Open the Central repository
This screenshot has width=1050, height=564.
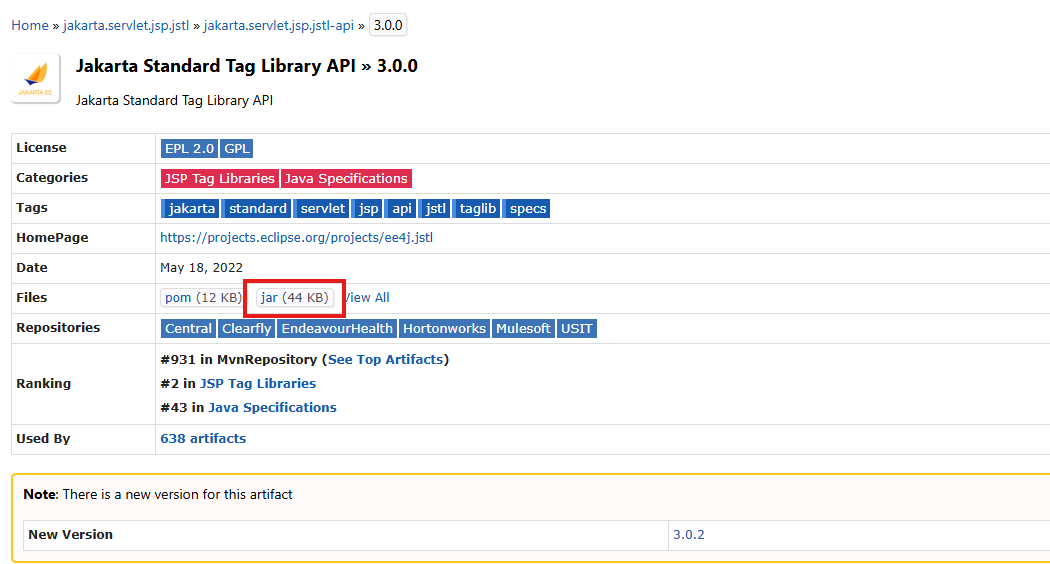click(x=188, y=329)
